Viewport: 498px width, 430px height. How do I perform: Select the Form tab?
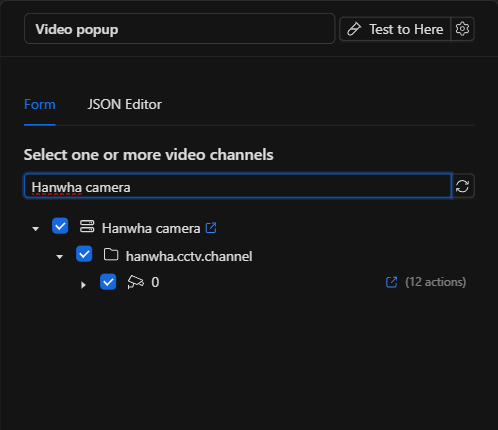pyautogui.click(x=40, y=105)
